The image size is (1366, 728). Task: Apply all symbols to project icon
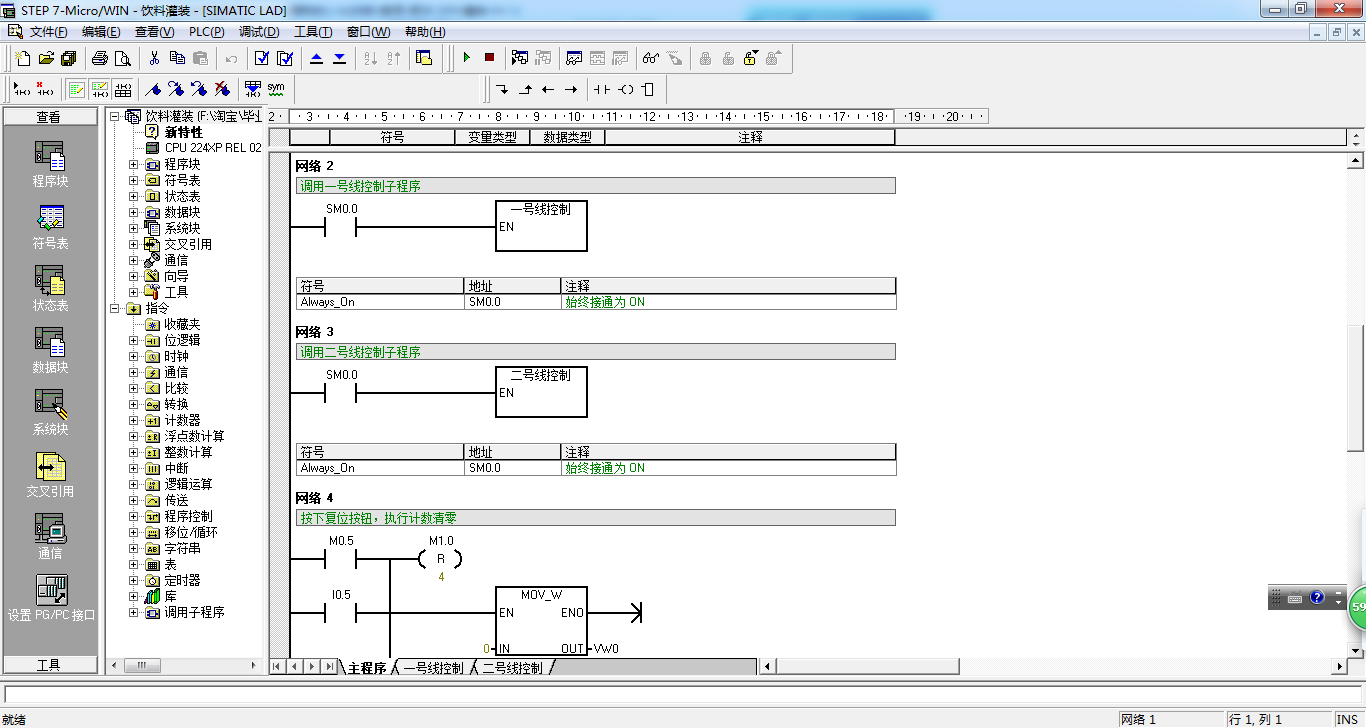tap(253, 89)
